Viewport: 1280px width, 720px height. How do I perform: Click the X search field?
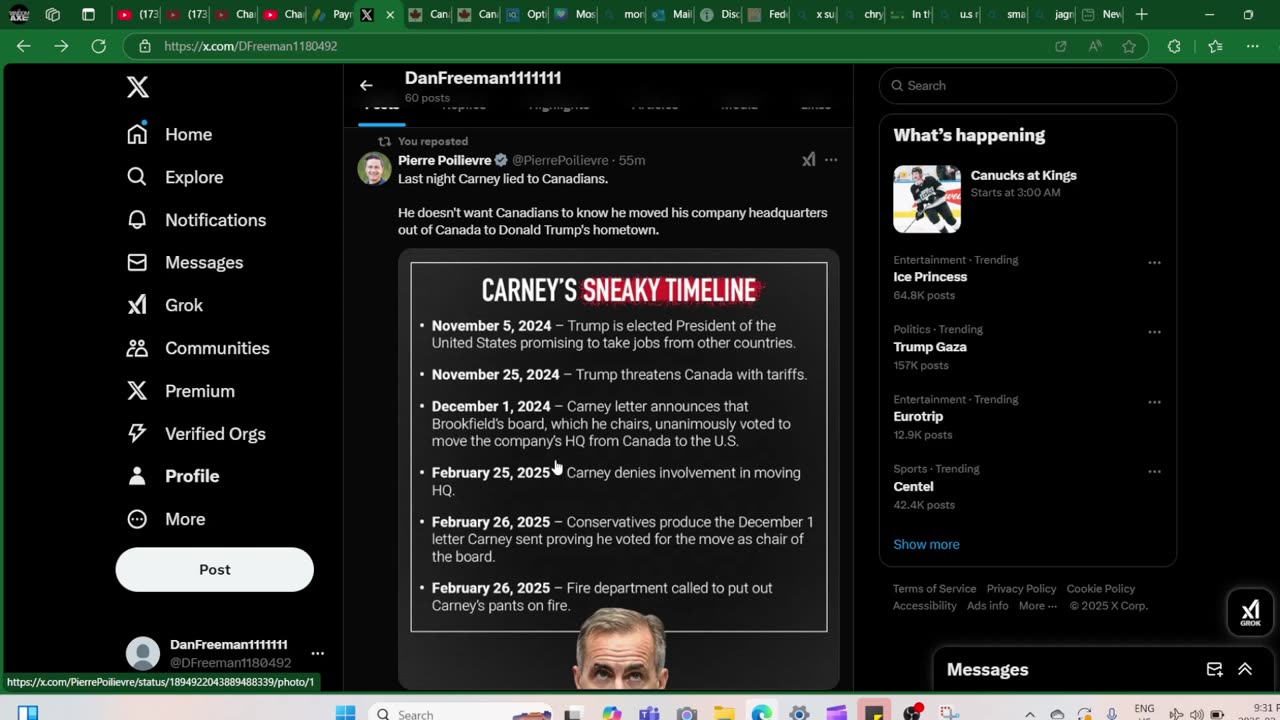click(x=1028, y=86)
